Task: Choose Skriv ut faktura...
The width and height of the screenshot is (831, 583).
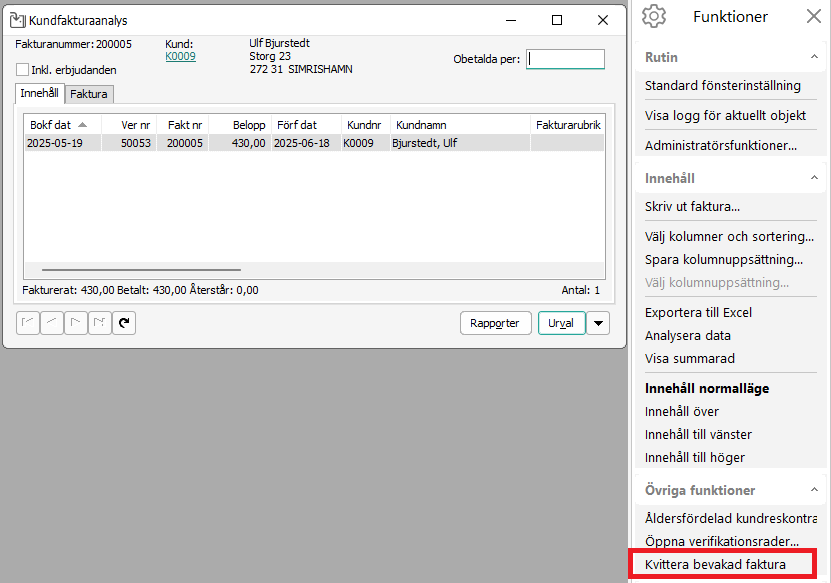Action: pos(692,206)
